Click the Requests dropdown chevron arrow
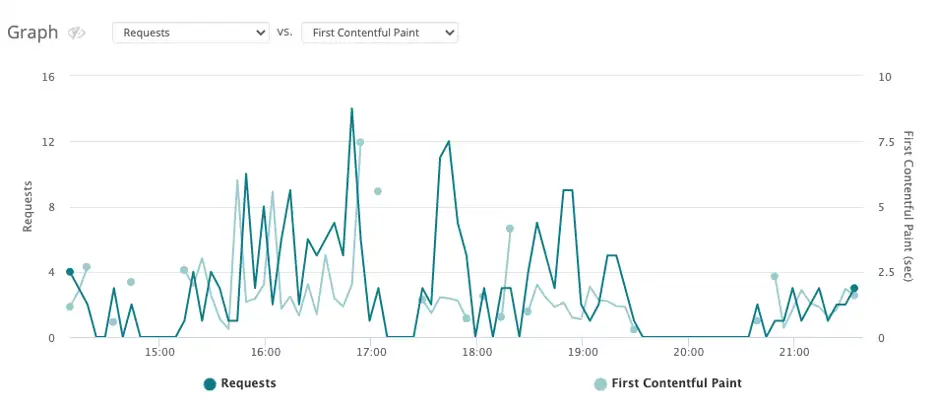This screenshot has width=936, height=410. pos(260,33)
